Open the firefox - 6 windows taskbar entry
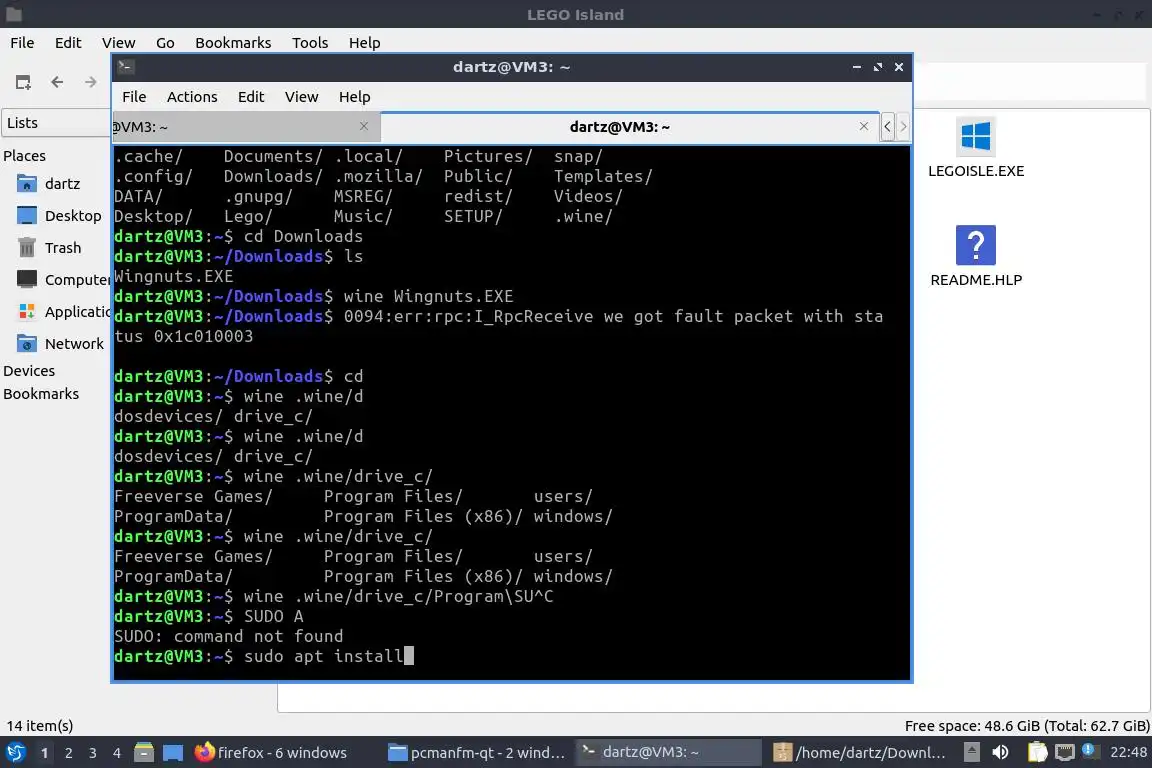The image size is (1152, 768). coord(271,753)
